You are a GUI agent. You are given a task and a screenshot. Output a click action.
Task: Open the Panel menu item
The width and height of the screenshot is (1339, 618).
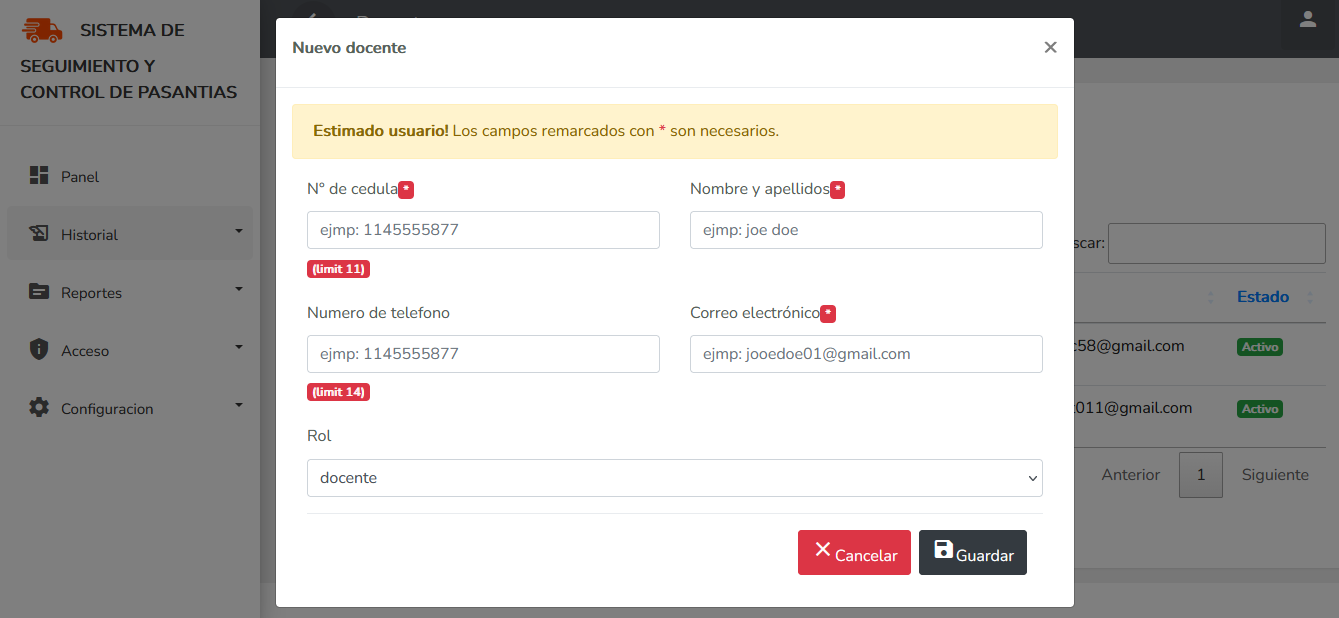80,177
